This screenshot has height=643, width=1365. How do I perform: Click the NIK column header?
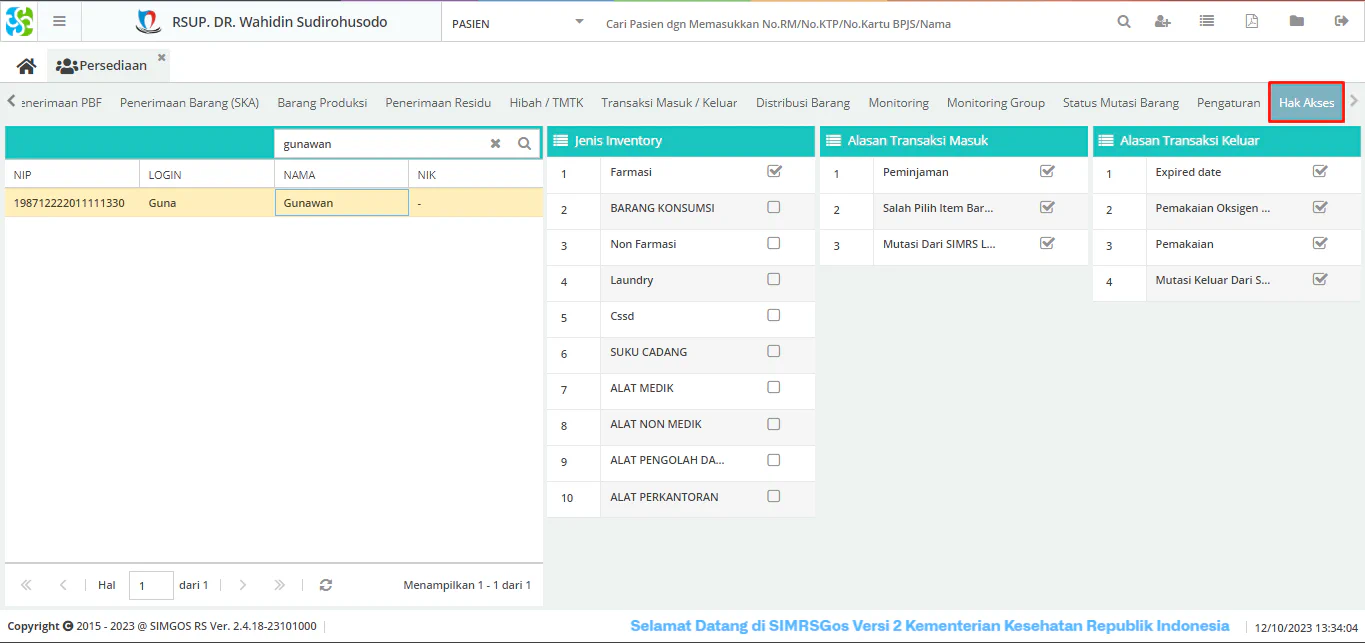(x=476, y=175)
